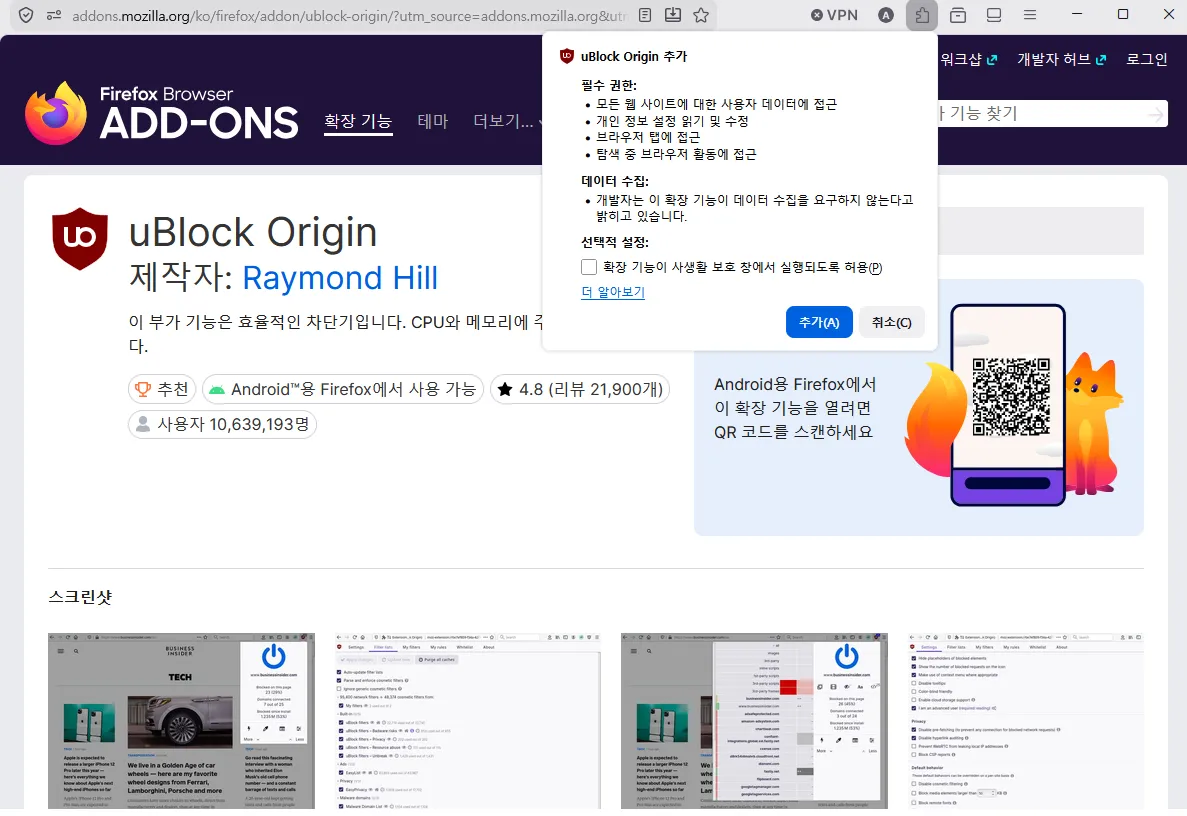Close the browser window

click(x=1168, y=14)
